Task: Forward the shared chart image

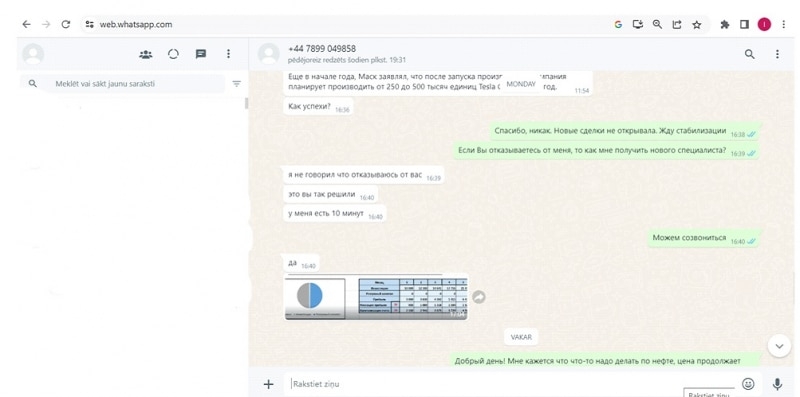Action: click(479, 297)
